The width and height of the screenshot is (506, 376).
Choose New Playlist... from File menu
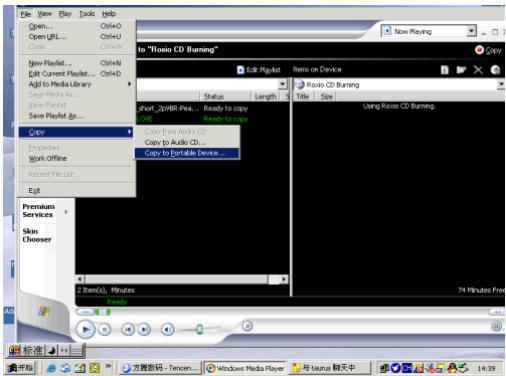(x=77, y=63)
